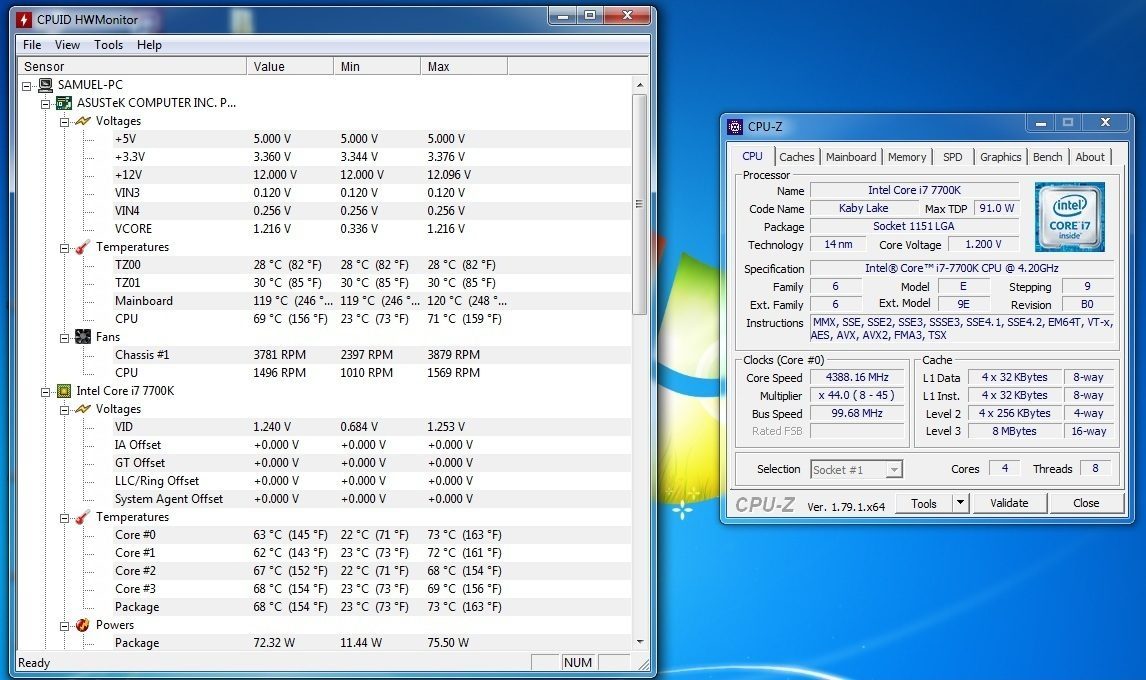Click the processor chip icon beside Intel Core i7 7700K

click(x=64, y=391)
